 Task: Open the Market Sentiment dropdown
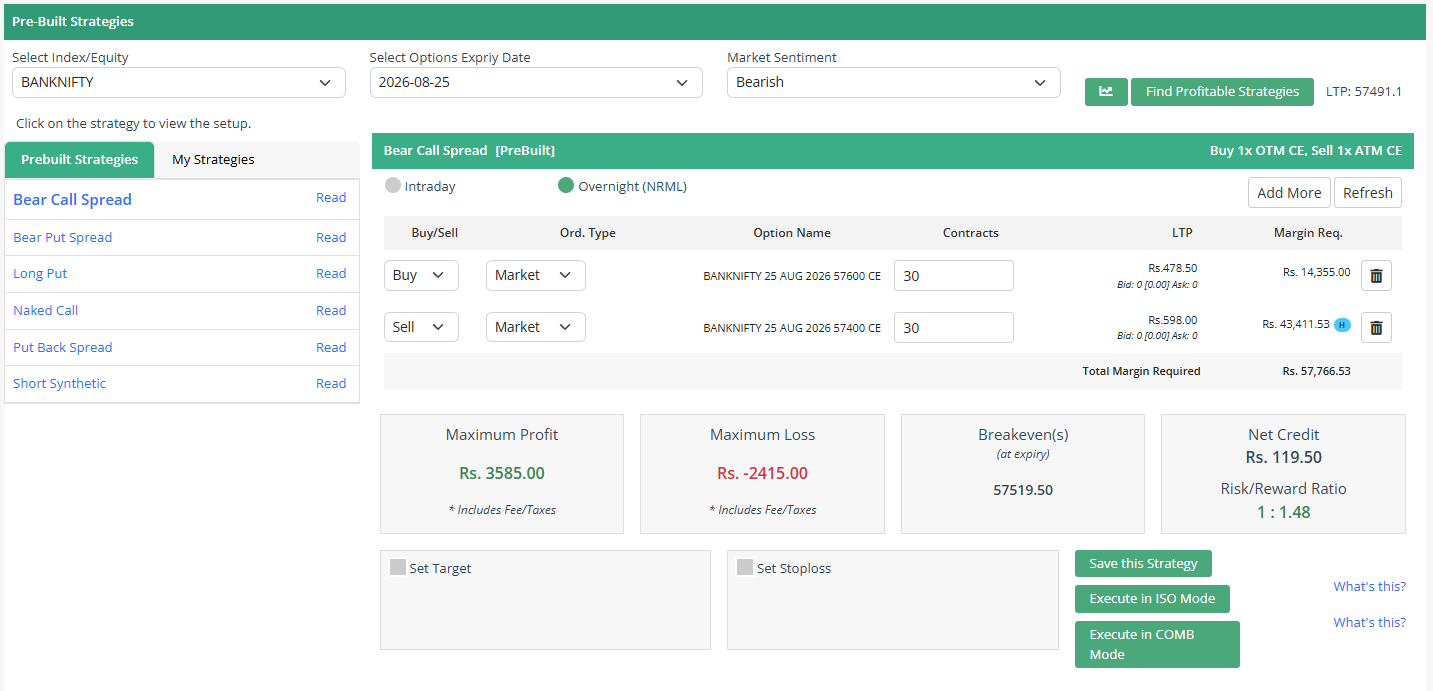(x=894, y=82)
